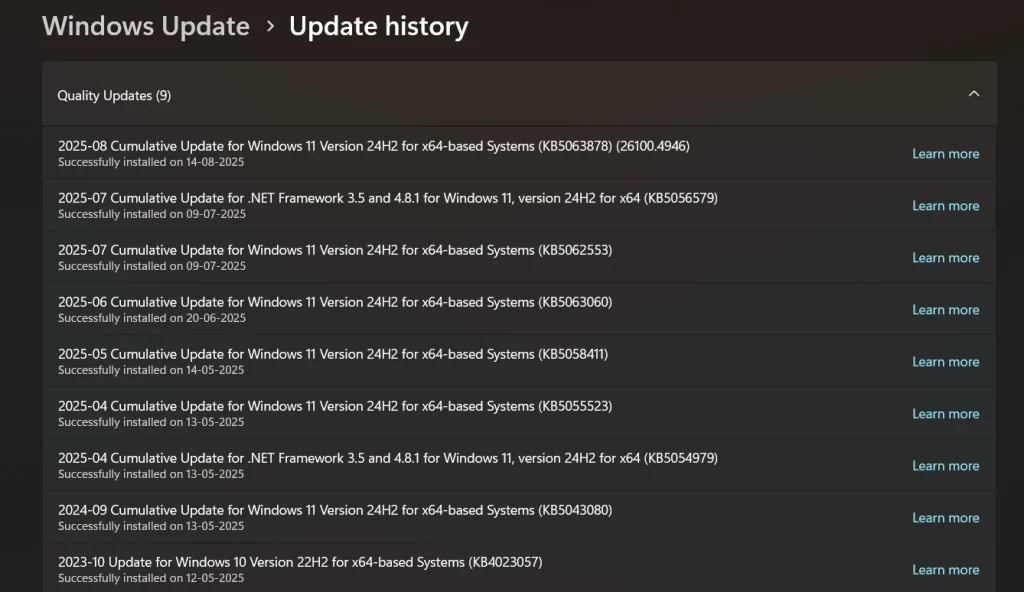The image size is (1024, 592).
Task: Open Learn more for KB5056579 .NET update
Action: coord(945,206)
